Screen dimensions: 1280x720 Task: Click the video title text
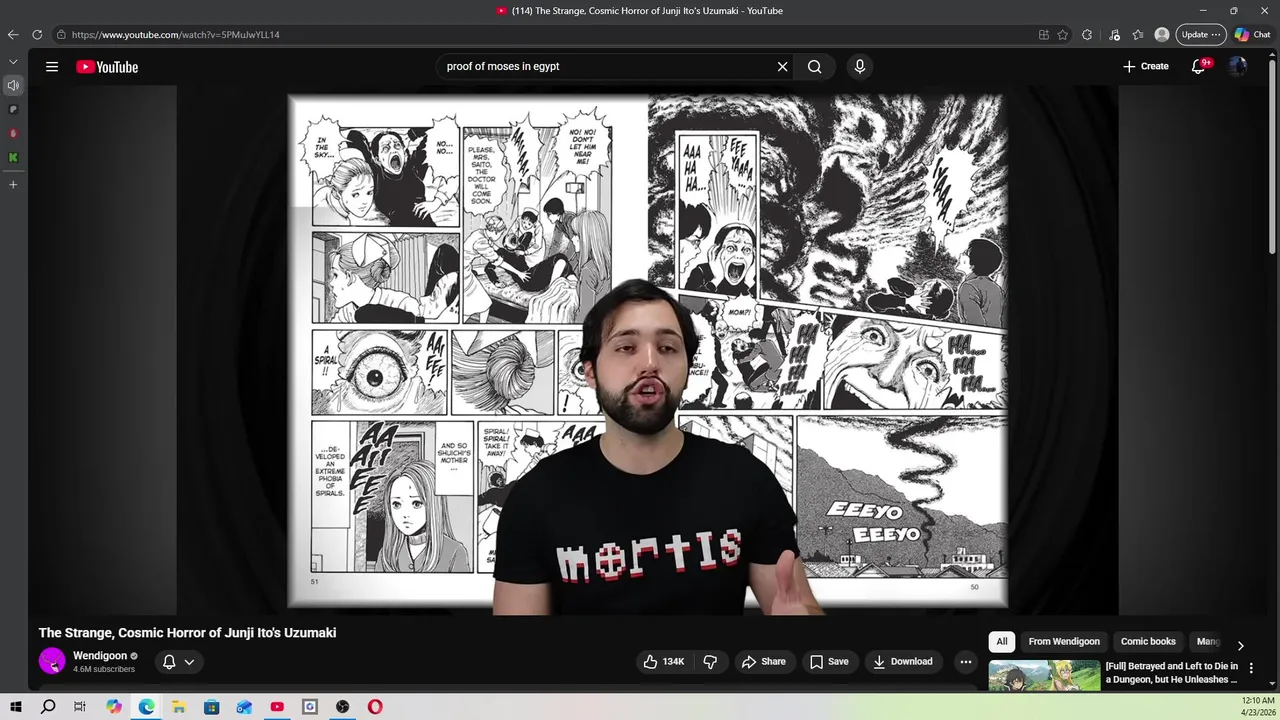point(187,633)
